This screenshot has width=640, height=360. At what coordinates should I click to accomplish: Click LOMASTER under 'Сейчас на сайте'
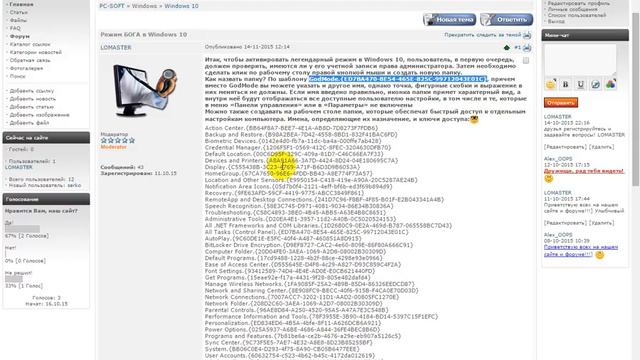(19, 167)
